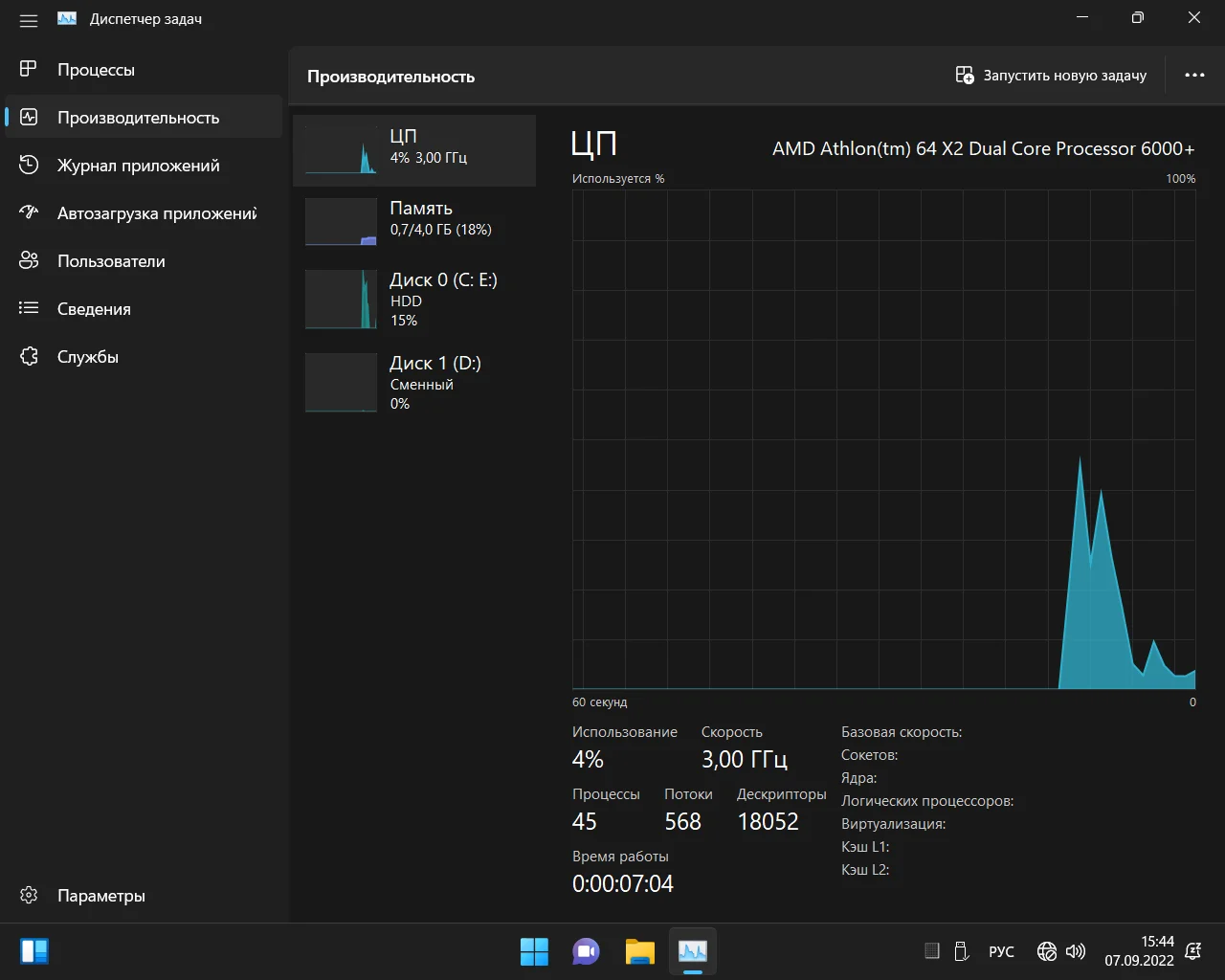Close the Диспетчер задач window
The image size is (1225, 980).
tap(1194, 18)
